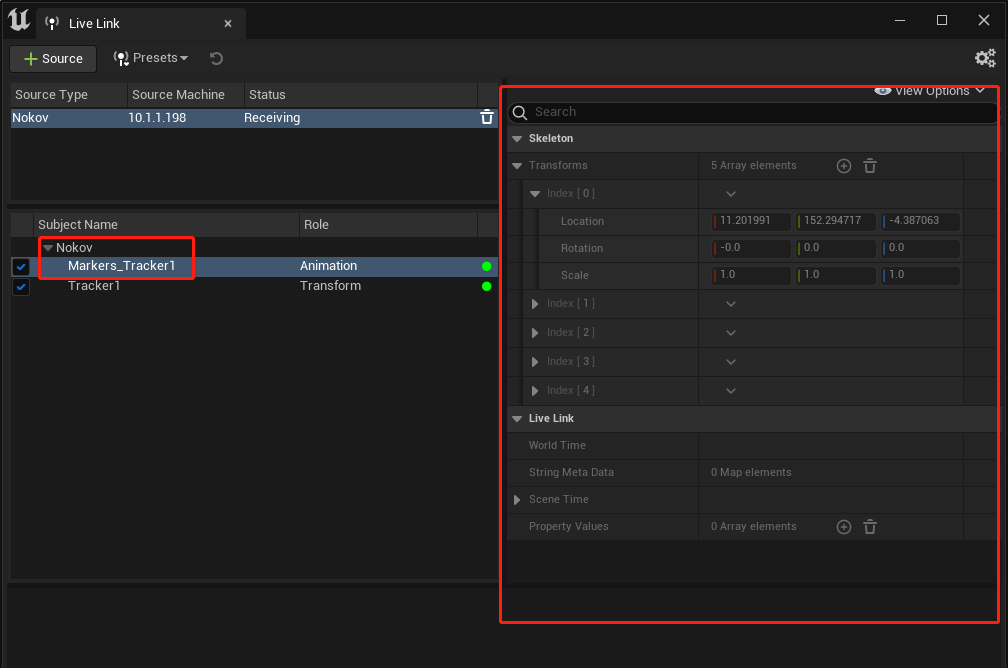Open the Presets dropdown menu
This screenshot has height=668, width=1008.
coord(150,58)
